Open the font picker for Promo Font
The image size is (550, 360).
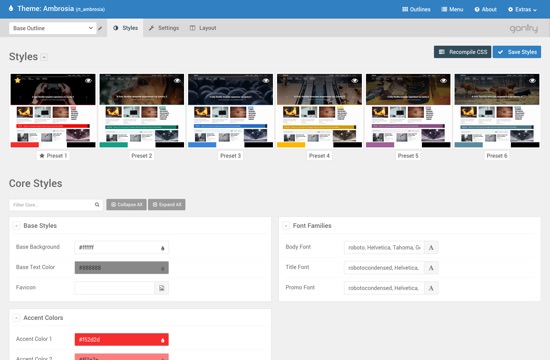click(x=431, y=288)
